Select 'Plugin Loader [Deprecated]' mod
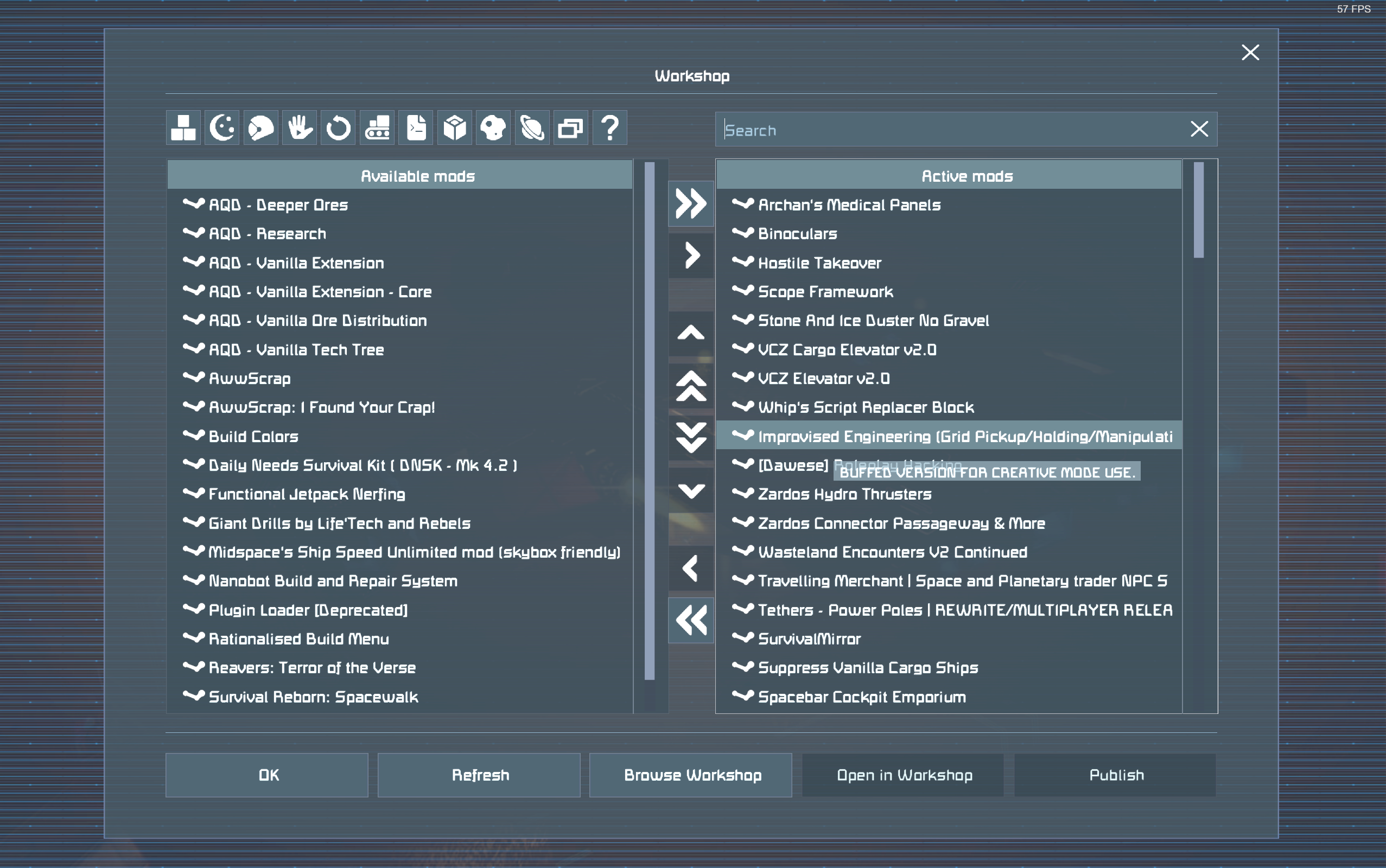Viewport: 1386px width, 868px height. (400, 610)
